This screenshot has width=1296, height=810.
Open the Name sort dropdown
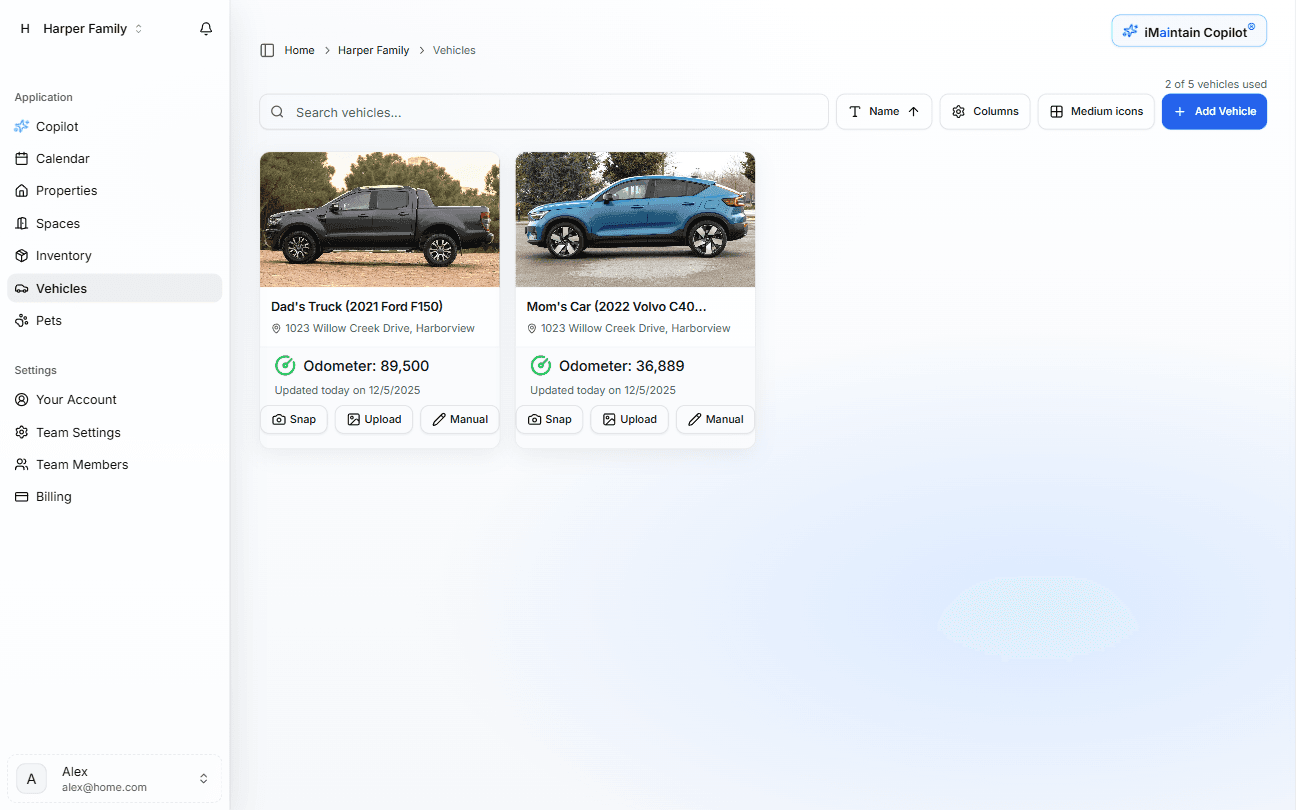[x=884, y=111]
